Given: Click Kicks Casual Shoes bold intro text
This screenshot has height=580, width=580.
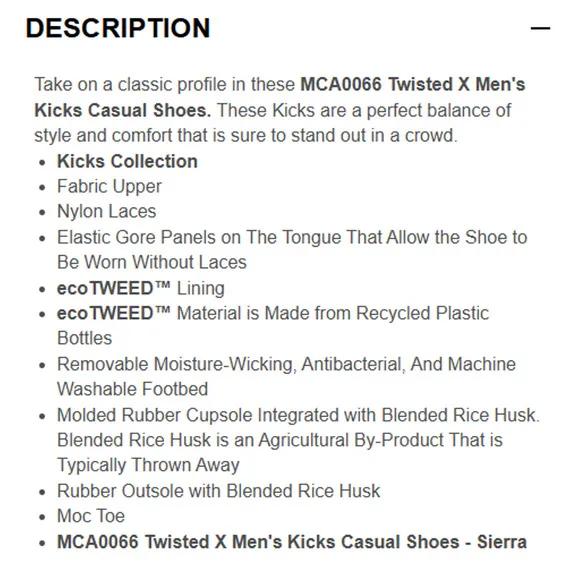Looking at the screenshot, I should tap(123, 110).
